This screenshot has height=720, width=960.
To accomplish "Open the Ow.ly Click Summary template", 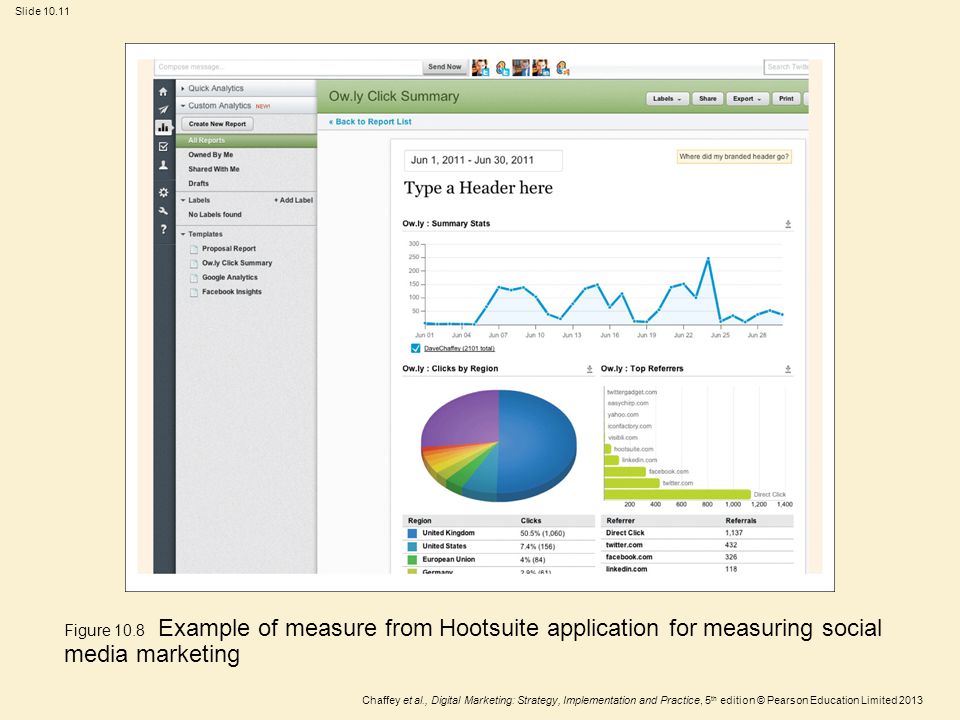I will 237,263.
